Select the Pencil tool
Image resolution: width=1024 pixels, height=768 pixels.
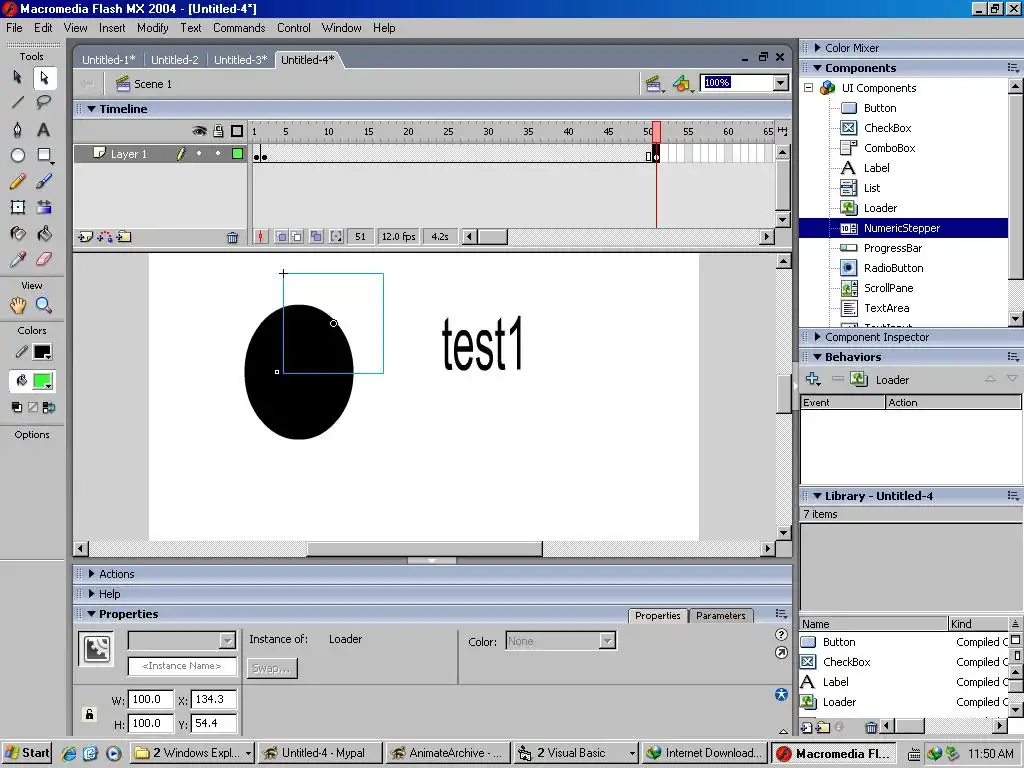click(18, 181)
